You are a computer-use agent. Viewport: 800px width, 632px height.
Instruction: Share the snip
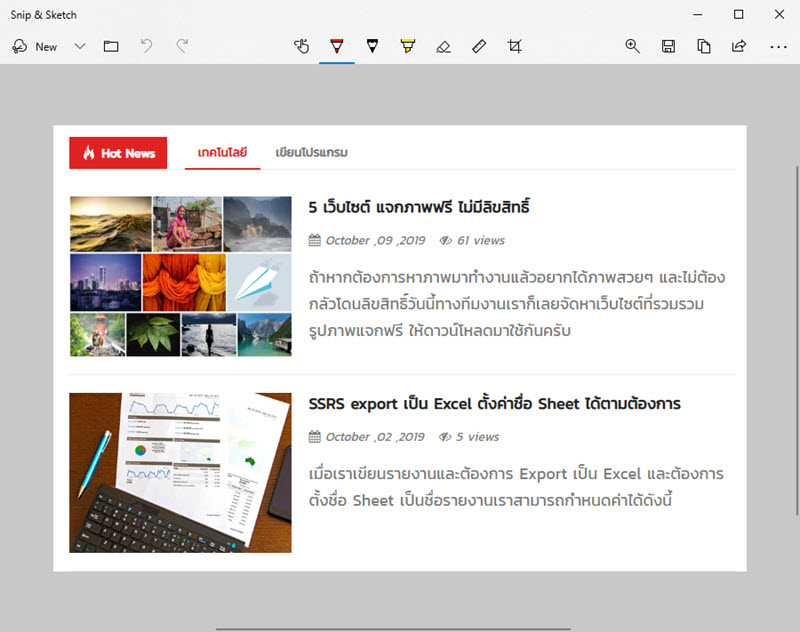(739, 46)
